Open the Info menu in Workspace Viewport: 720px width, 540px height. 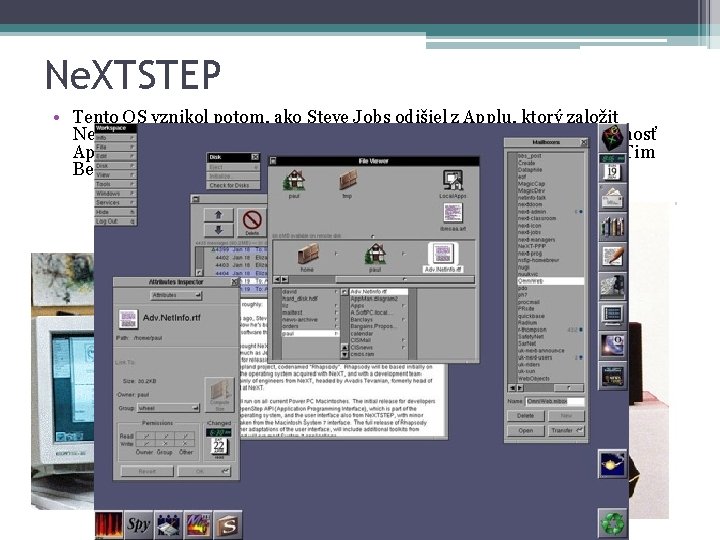coord(115,138)
